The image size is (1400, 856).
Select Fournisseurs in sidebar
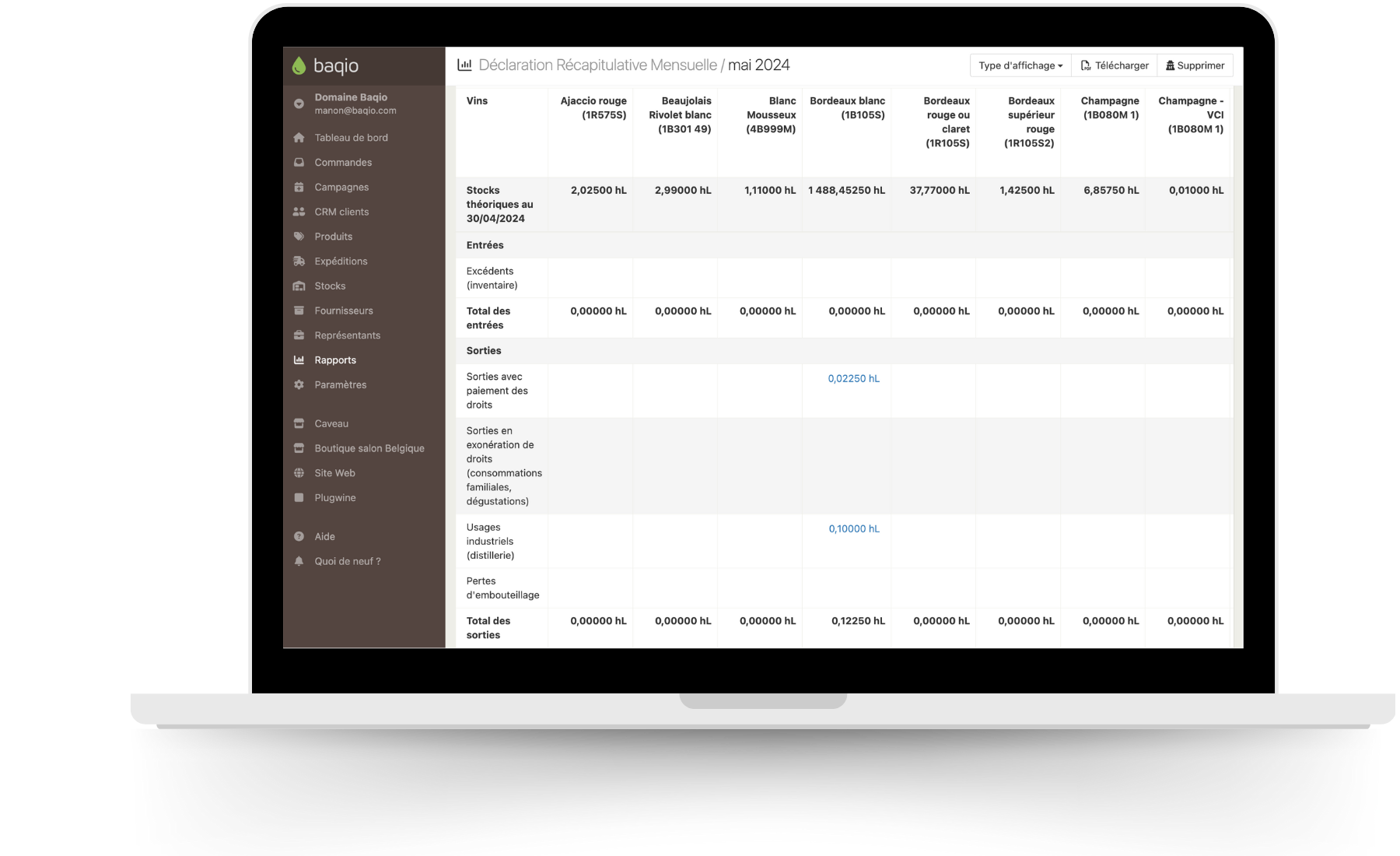click(x=344, y=310)
